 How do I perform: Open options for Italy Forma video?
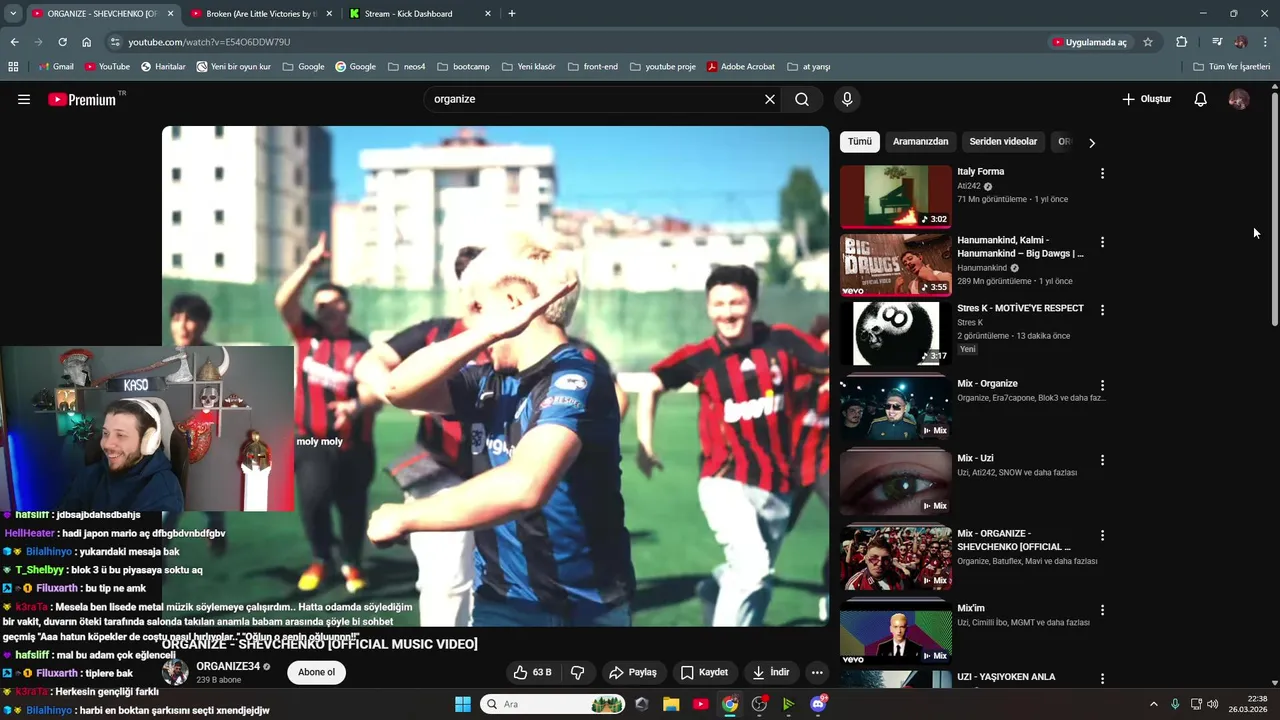click(x=1102, y=173)
